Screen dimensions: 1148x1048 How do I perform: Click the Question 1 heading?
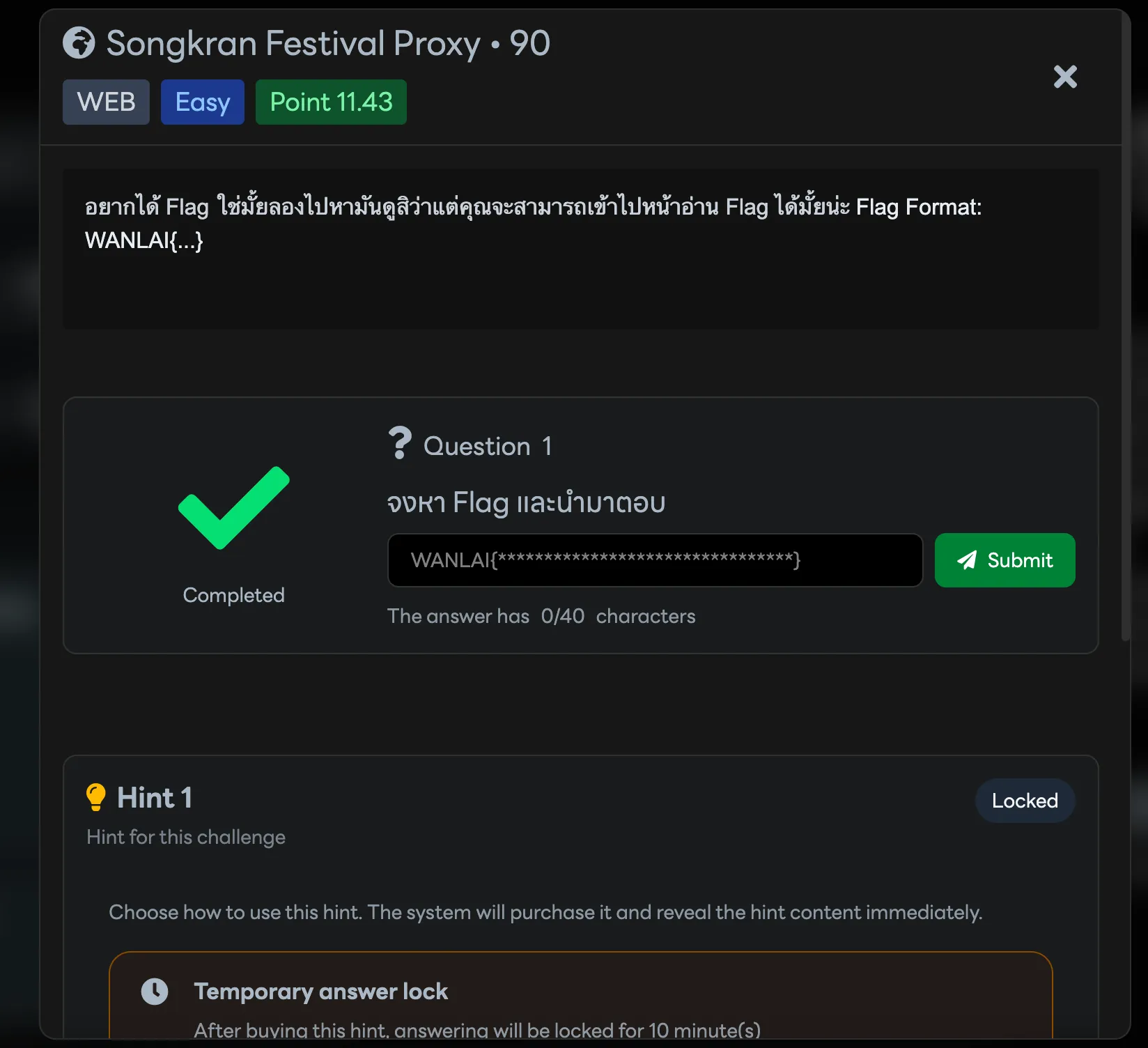click(x=488, y=446)
